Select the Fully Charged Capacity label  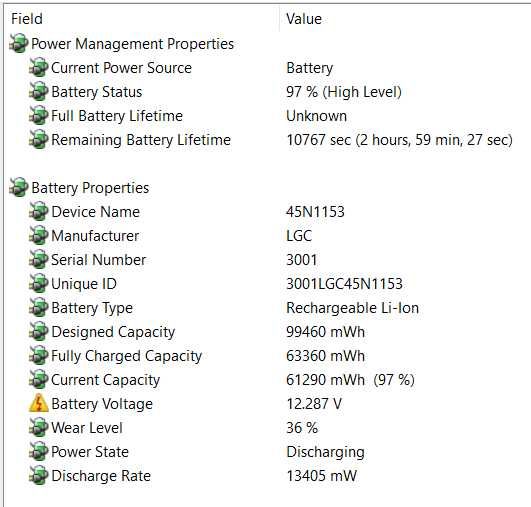[126, 356]
